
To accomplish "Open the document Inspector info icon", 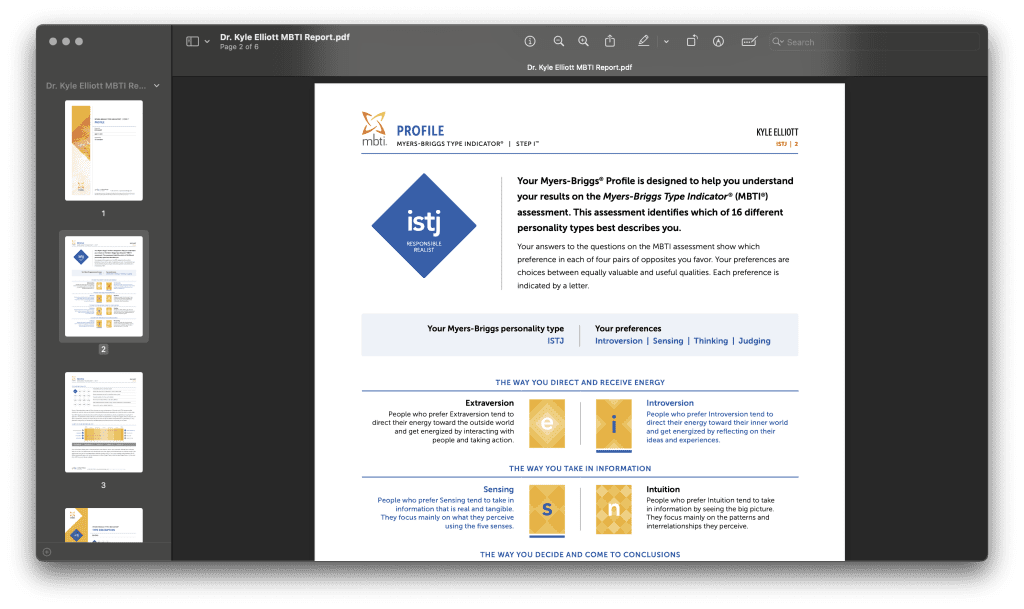I will pyautogui.click(x=530, y=41).
